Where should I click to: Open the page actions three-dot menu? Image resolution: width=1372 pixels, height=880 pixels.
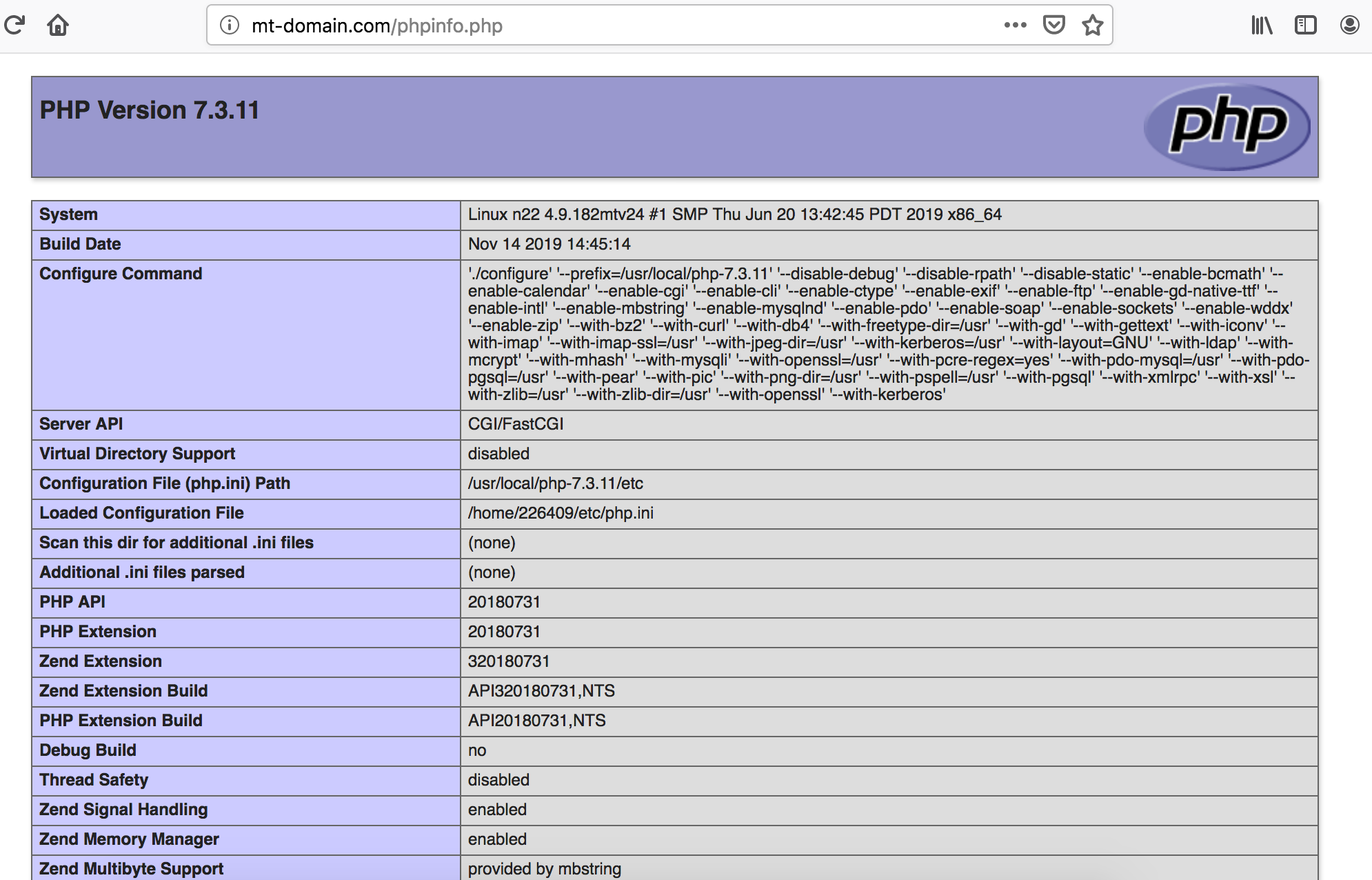1015,26
